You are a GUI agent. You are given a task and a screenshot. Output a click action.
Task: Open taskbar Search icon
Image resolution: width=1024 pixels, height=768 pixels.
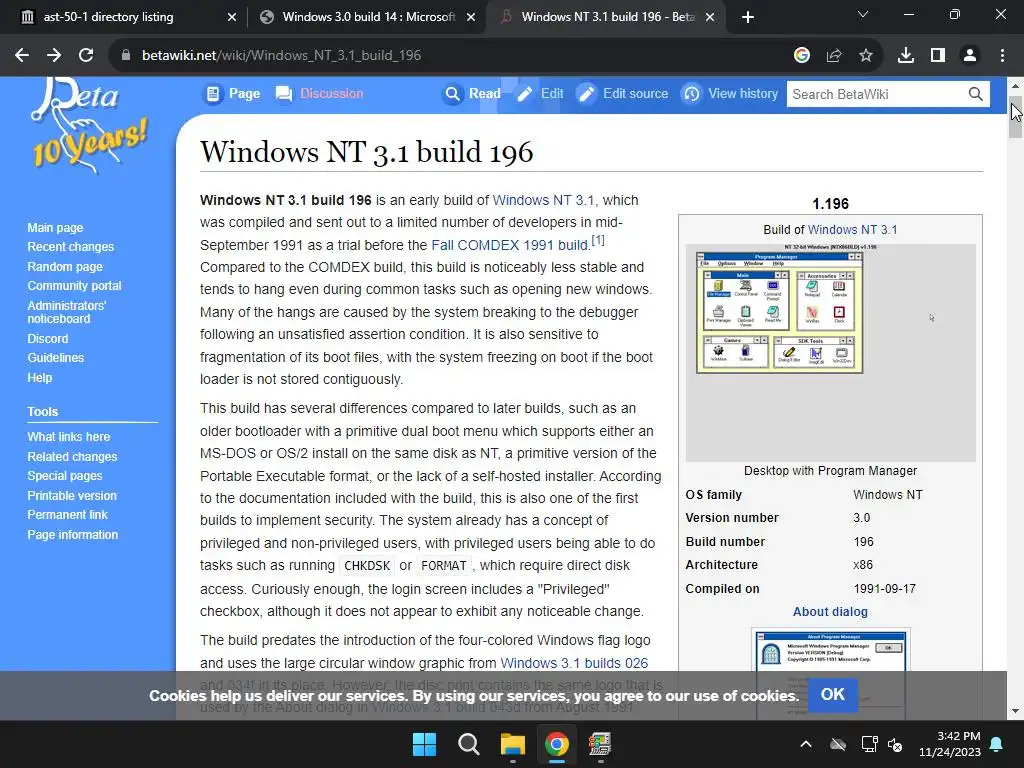(x=468, y=744)
